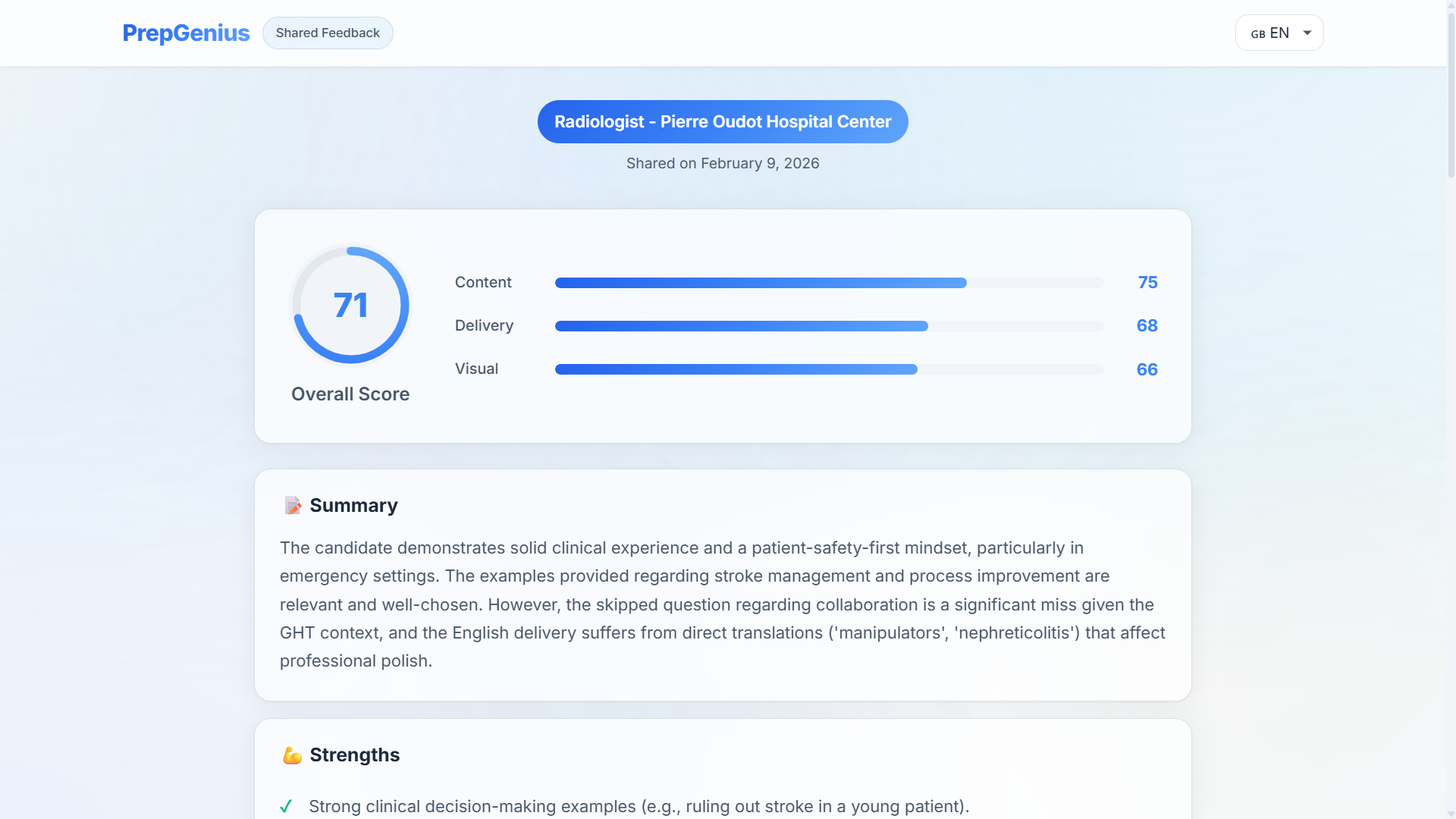This screenshot has width=1456, height=819.
Task: Click the GB flag code icon
Action: pyautogui.click(x=1257, y=34)
